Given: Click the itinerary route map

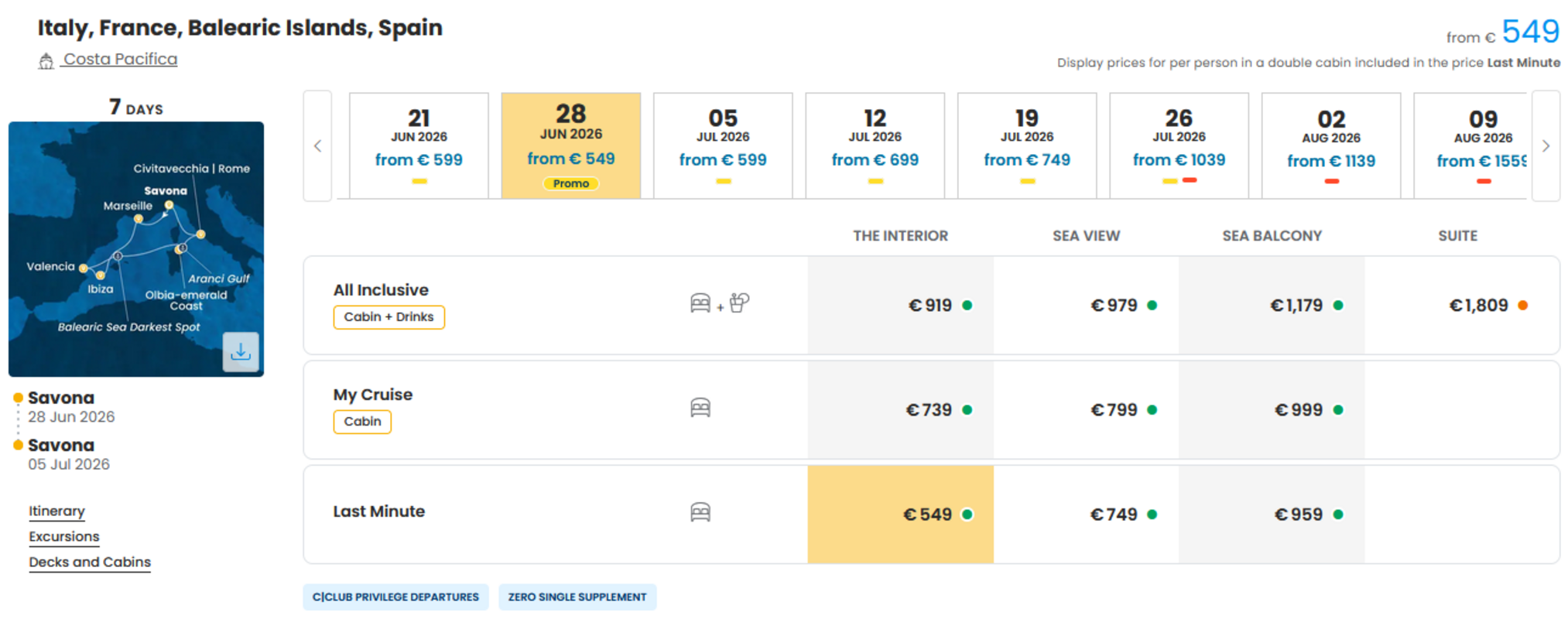Looking at the screenshot, I should (136, 249).
